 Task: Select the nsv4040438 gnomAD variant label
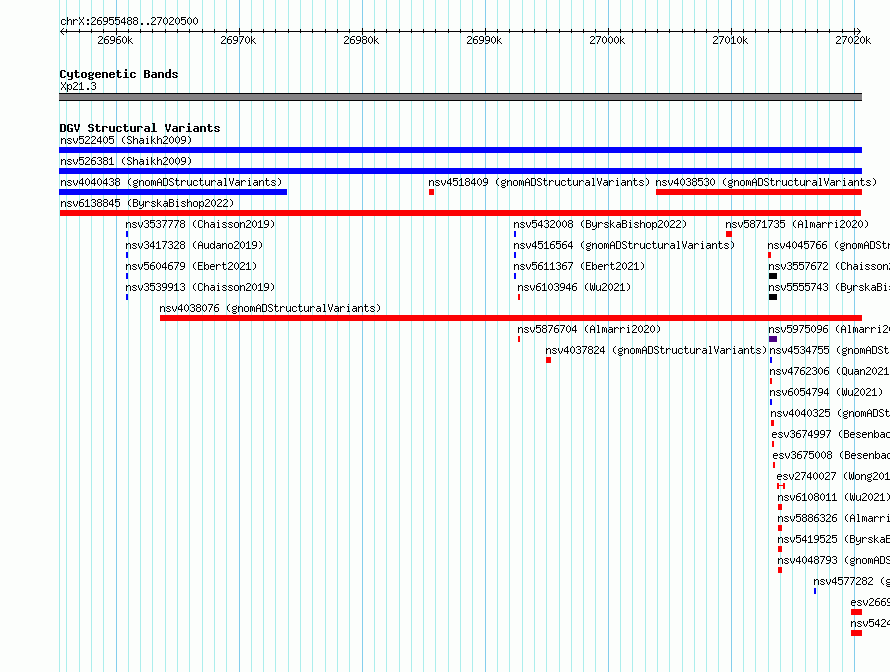(x=171, y=182)
